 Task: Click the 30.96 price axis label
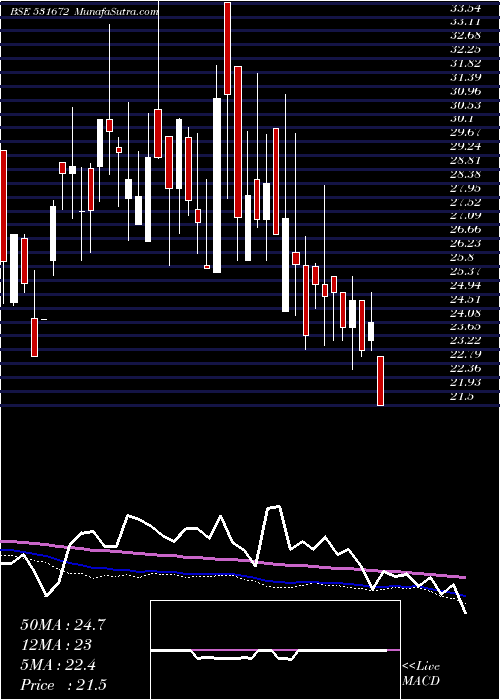point(465,91)
